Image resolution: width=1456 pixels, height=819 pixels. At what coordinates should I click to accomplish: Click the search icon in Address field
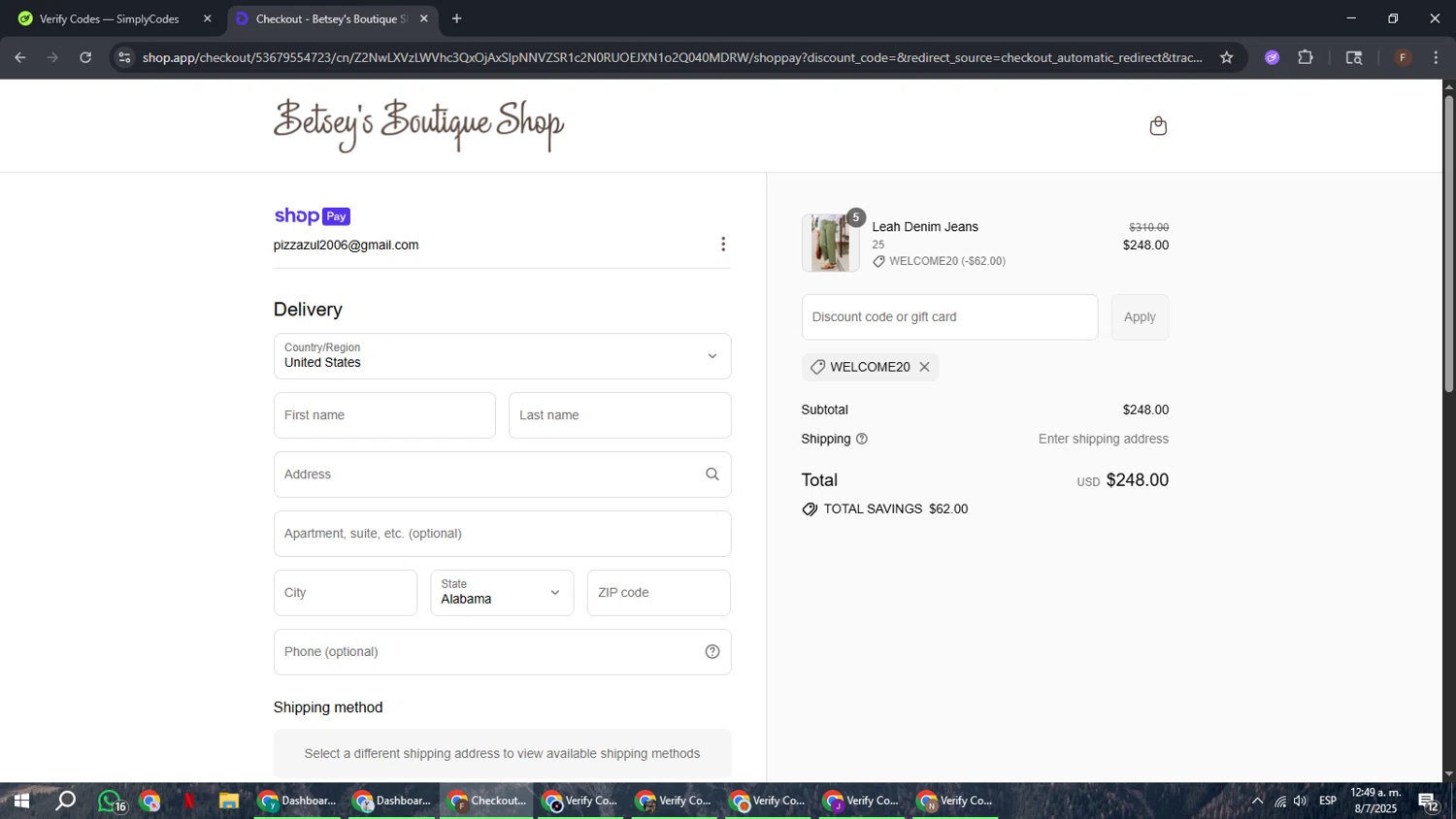coord(712,475)
